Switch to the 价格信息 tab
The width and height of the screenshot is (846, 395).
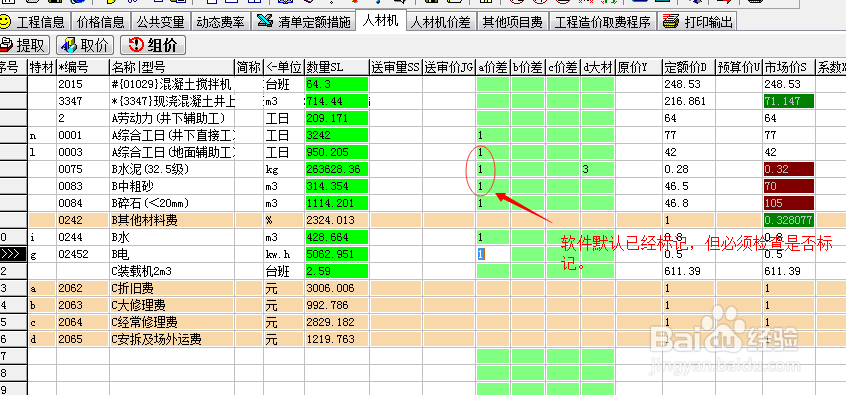point(100,22)
